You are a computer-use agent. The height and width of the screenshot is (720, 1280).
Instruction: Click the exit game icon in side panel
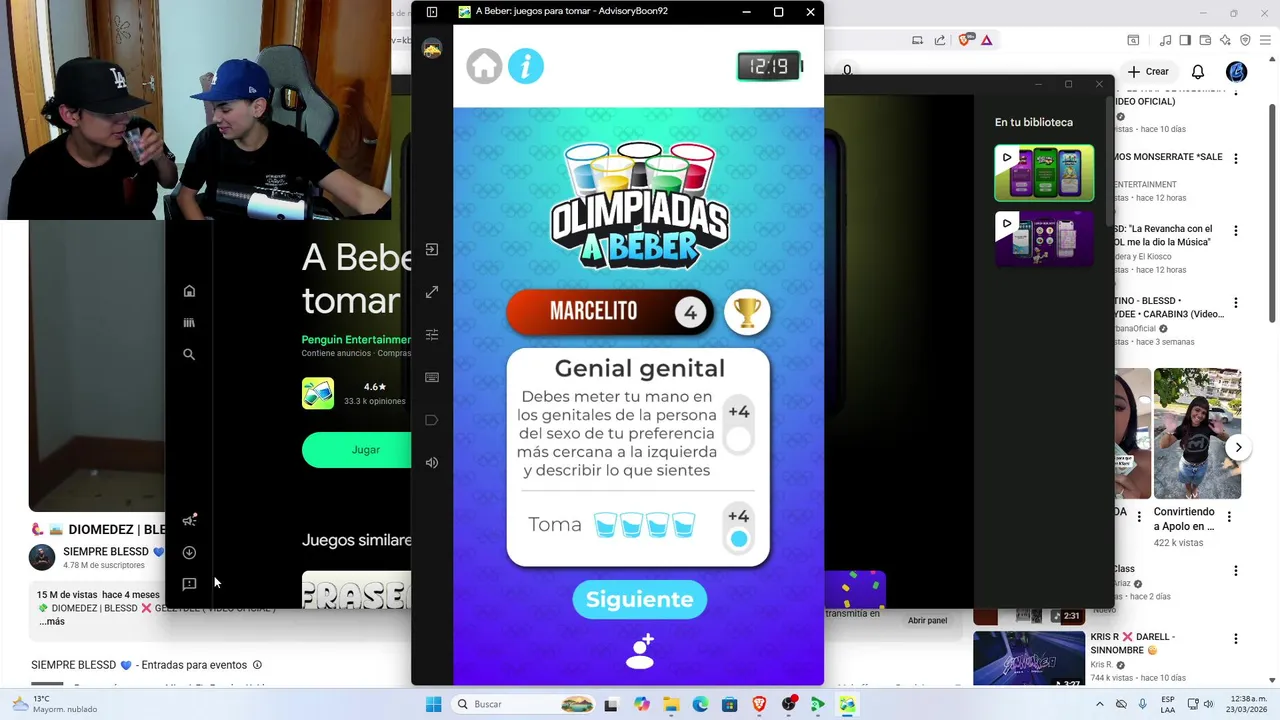coord(432,249)
